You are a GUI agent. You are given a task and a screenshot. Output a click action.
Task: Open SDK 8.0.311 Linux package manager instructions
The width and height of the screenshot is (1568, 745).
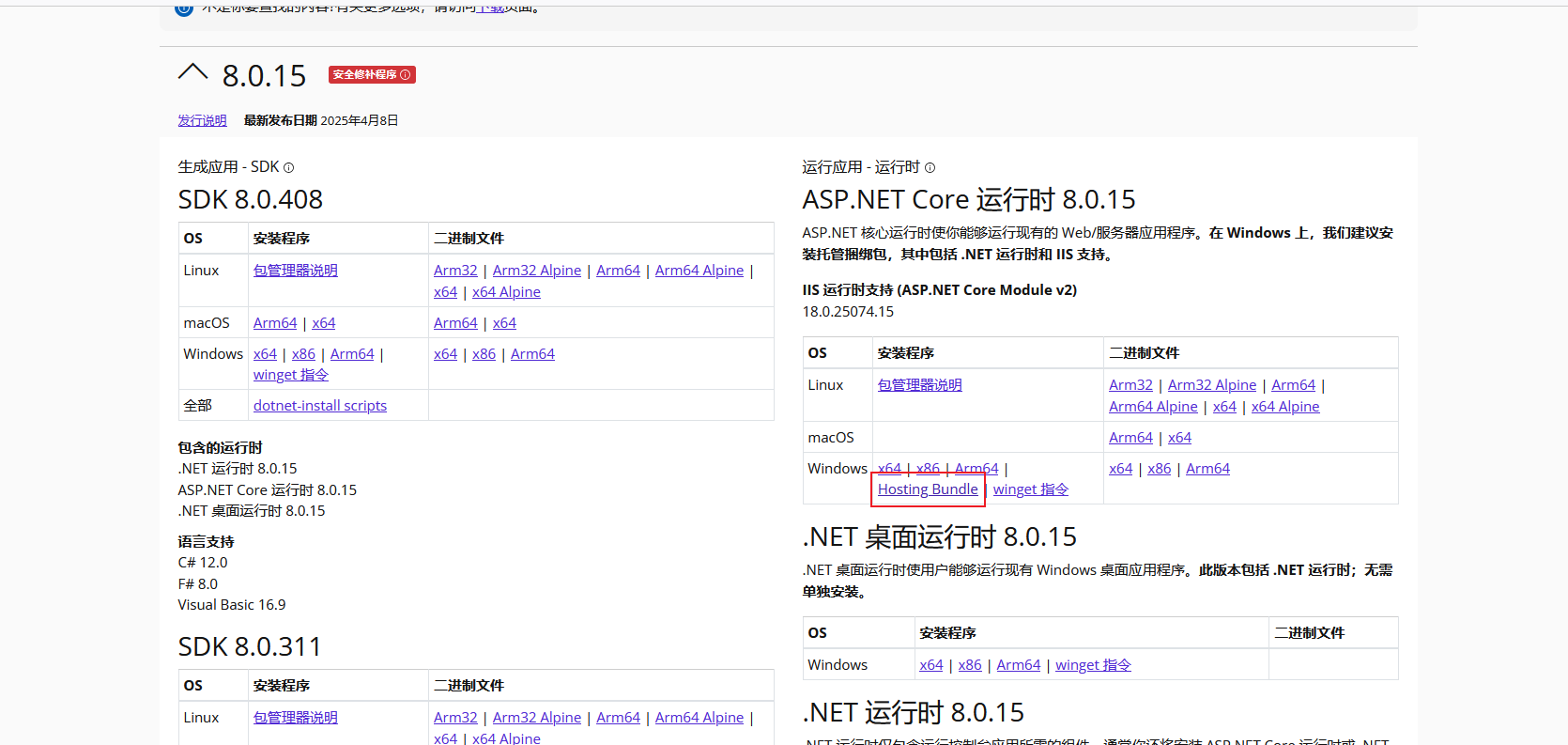tap(295, 718)
